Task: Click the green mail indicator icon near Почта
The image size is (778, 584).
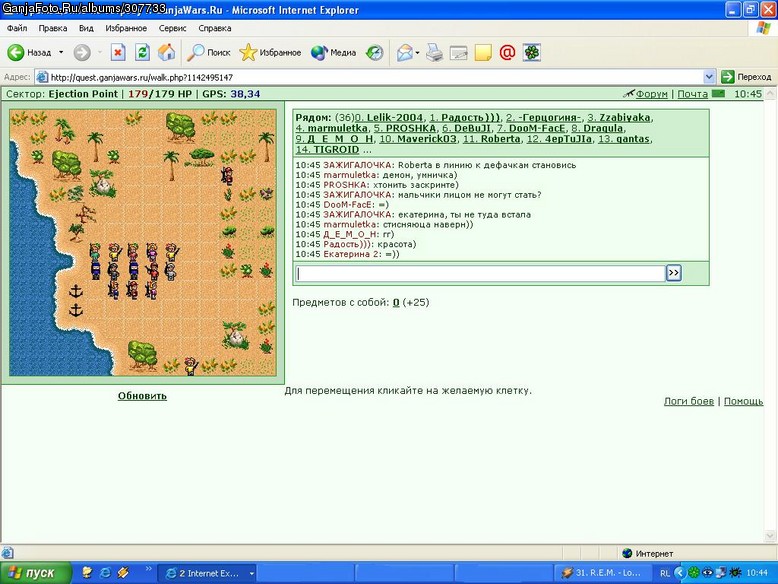Action: click(718, 93)
